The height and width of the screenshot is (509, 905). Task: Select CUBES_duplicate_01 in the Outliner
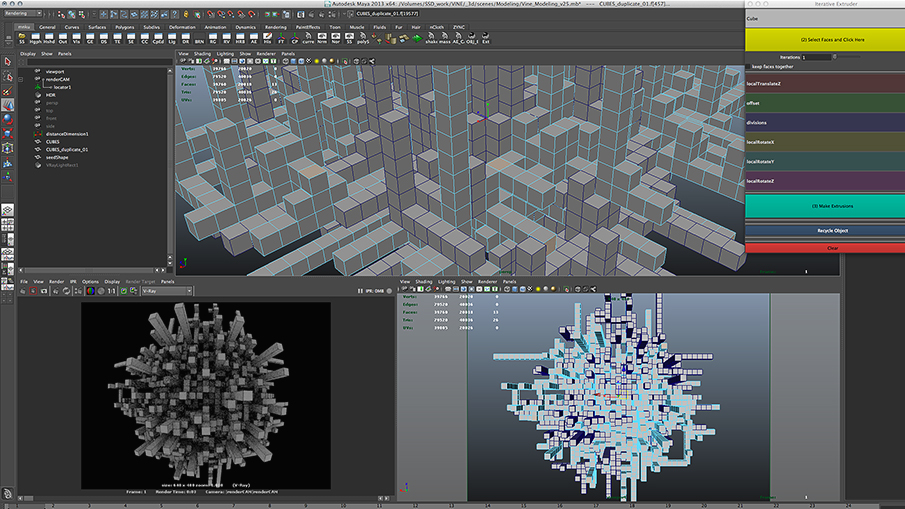click(x=67, y=149)
